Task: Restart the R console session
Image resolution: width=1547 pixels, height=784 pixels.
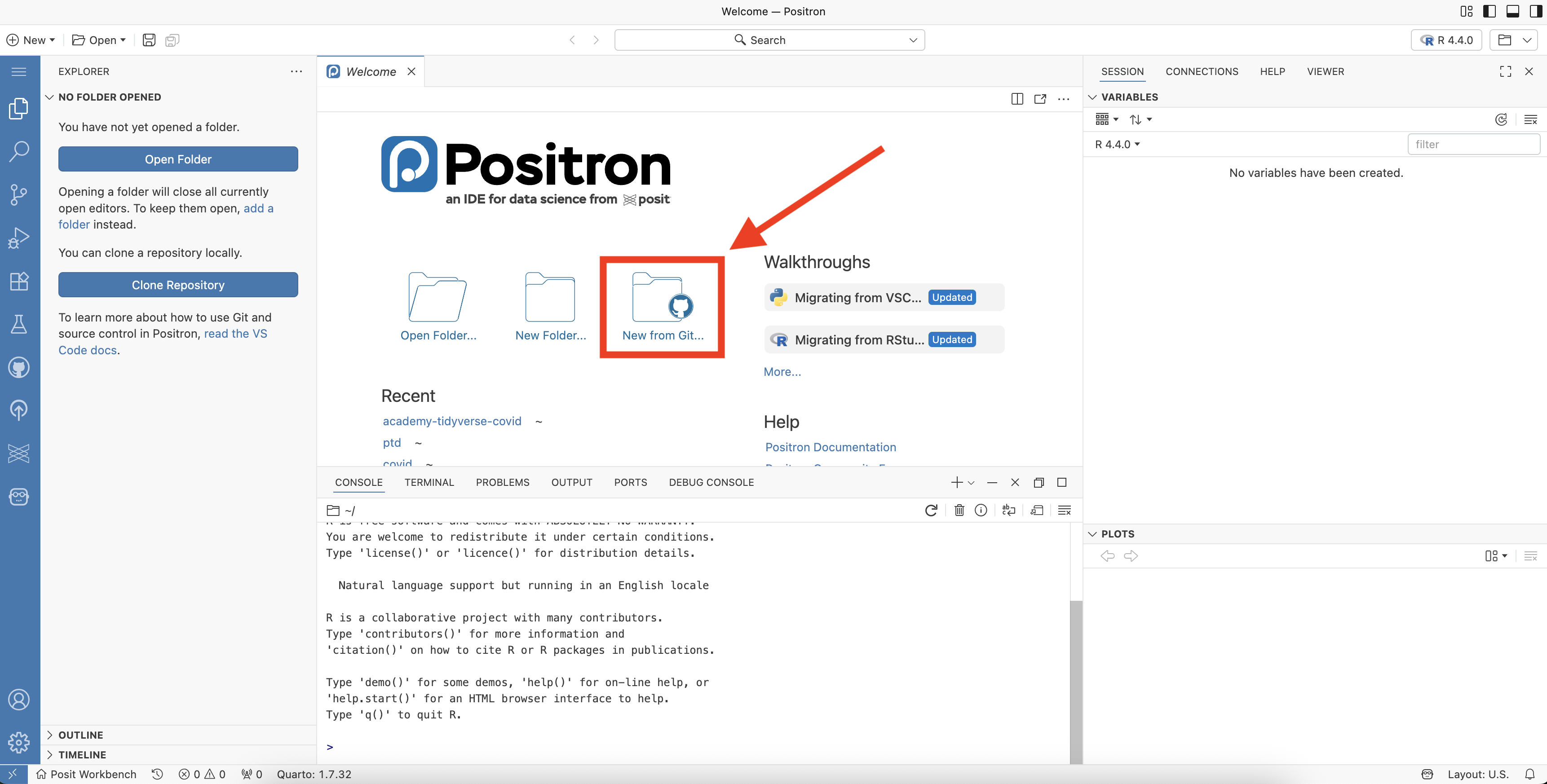Action: tap(931, 510)
